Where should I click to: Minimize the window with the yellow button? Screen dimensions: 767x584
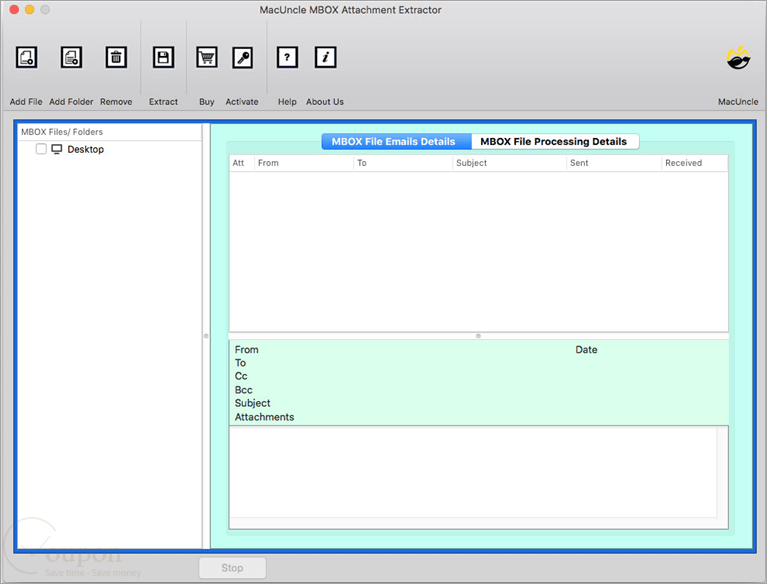pos(29,9)
